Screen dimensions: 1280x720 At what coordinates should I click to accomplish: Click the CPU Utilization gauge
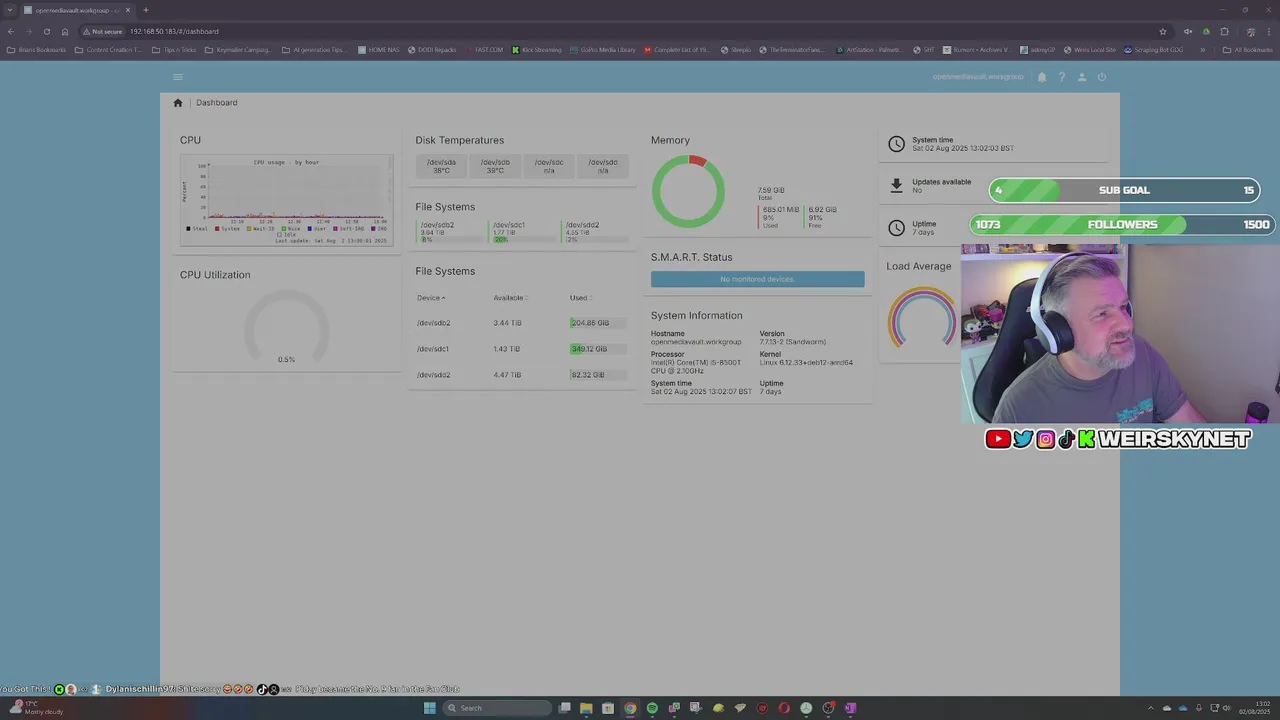[287, 328]
